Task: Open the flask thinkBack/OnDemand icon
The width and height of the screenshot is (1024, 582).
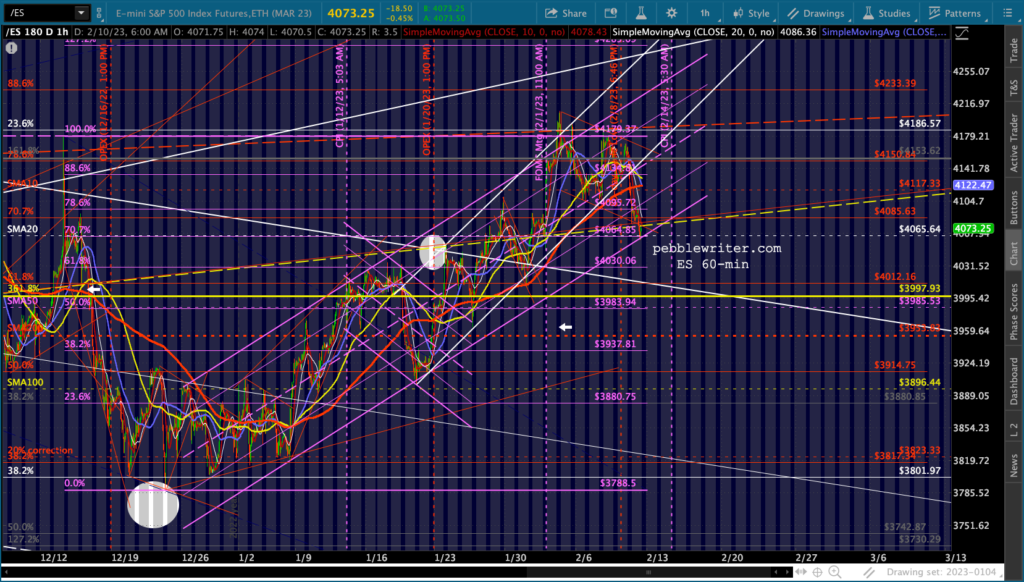Action: point(641,13)
